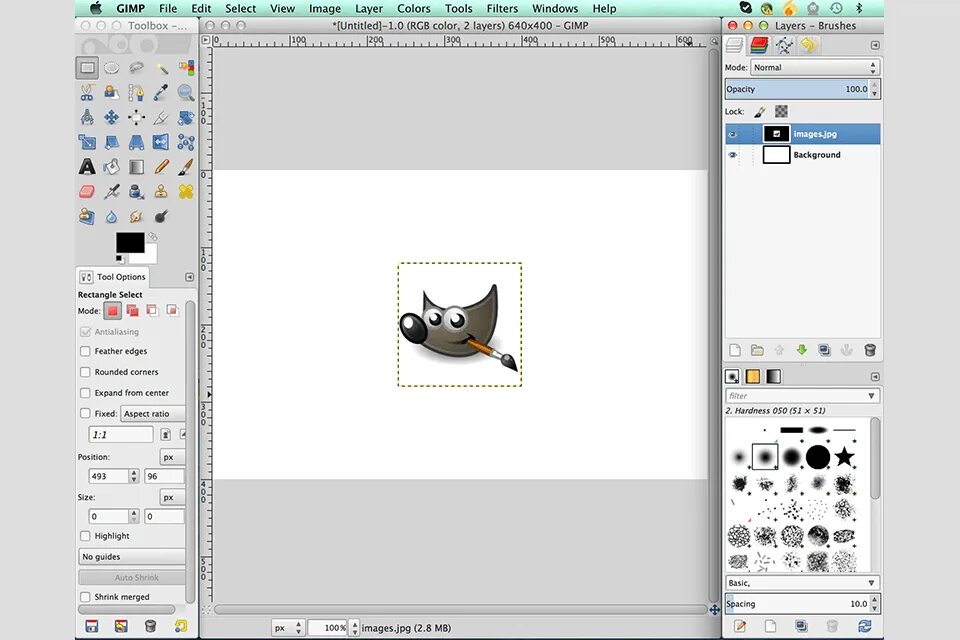Enable Rounded corners checkbox
The width and height of the screenshot is (960, 640).
85,372
